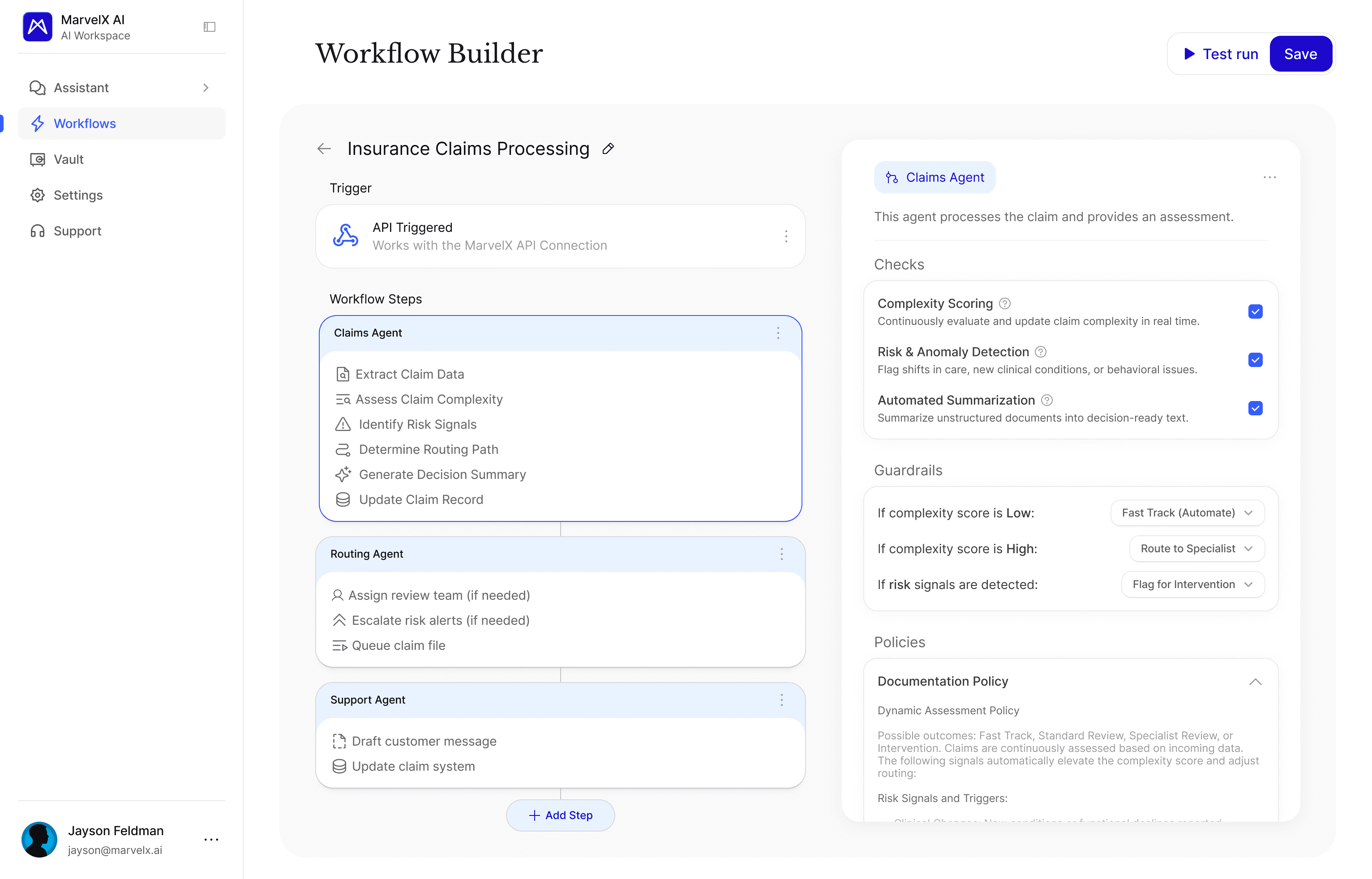Click the pencil icon to rename workflow

point(608,149)
